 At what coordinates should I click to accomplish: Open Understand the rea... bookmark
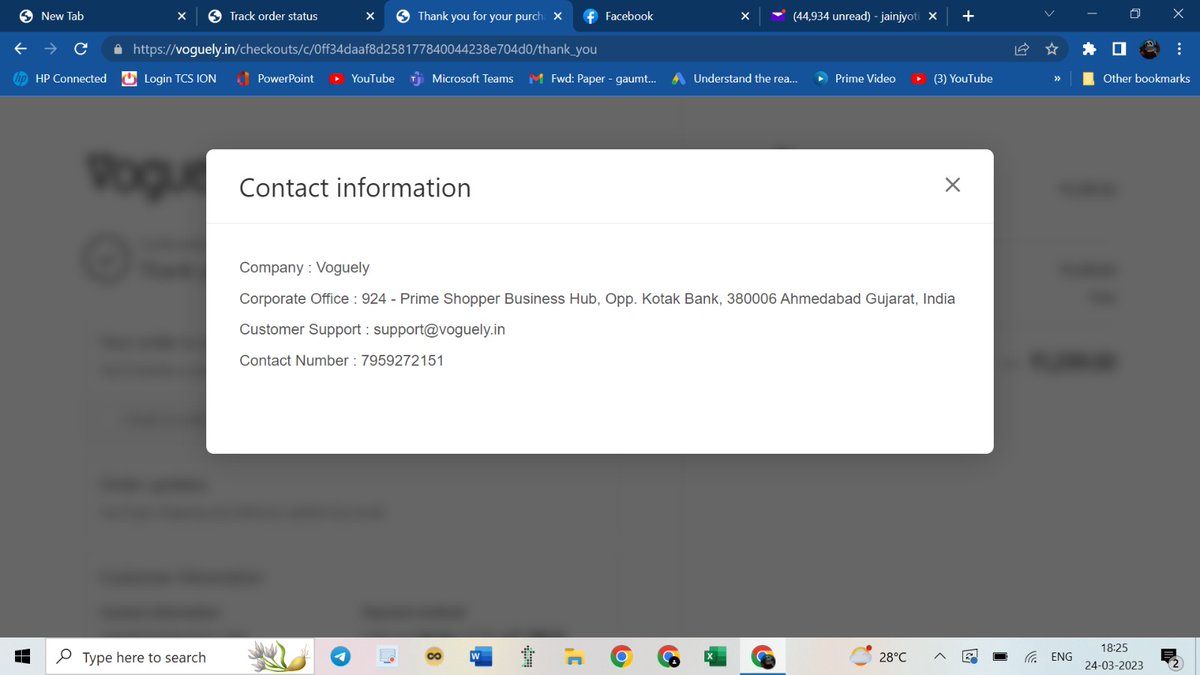point(735,78)
